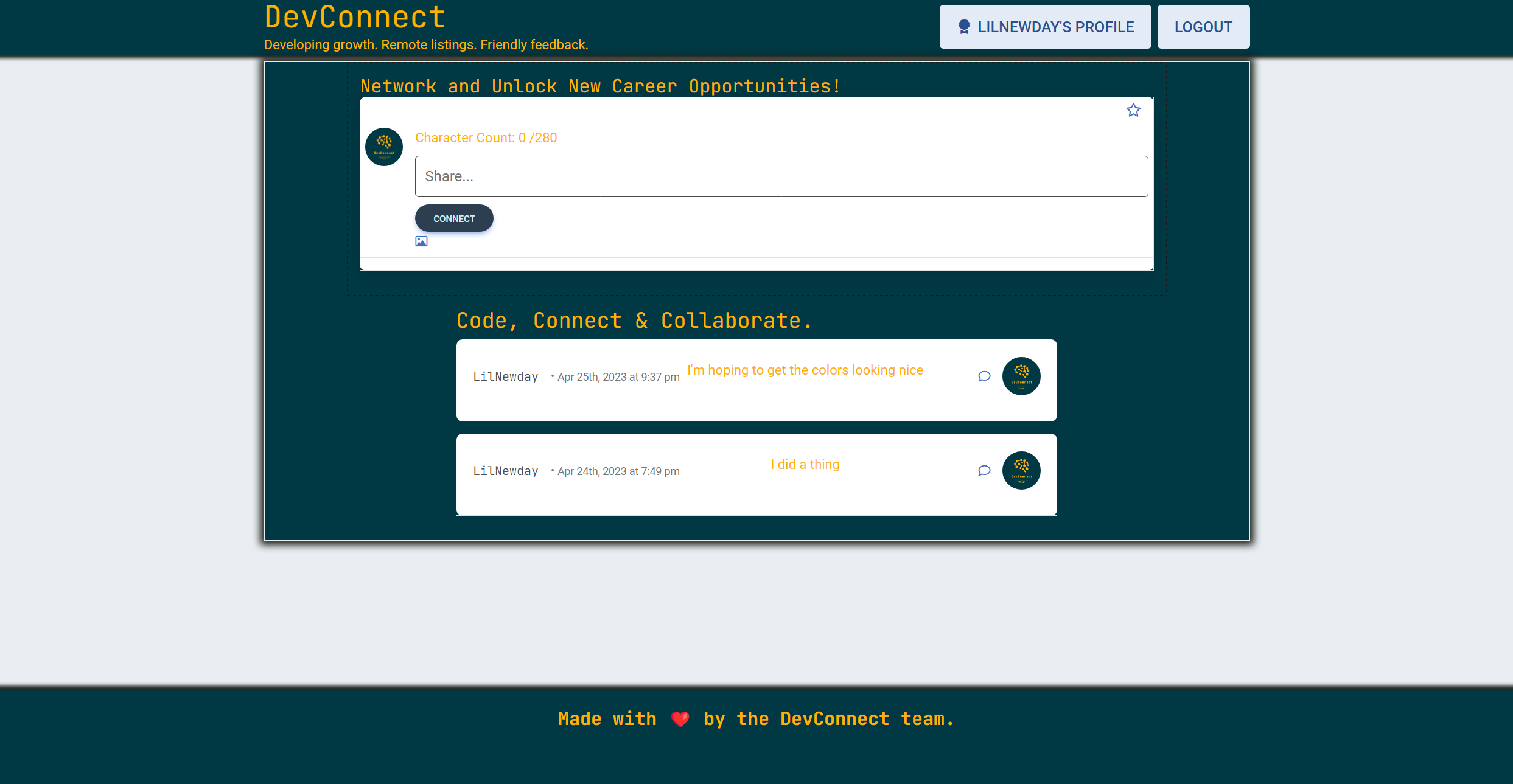Open LilNewday's name on the Apr 25th post

click(506, 376)
